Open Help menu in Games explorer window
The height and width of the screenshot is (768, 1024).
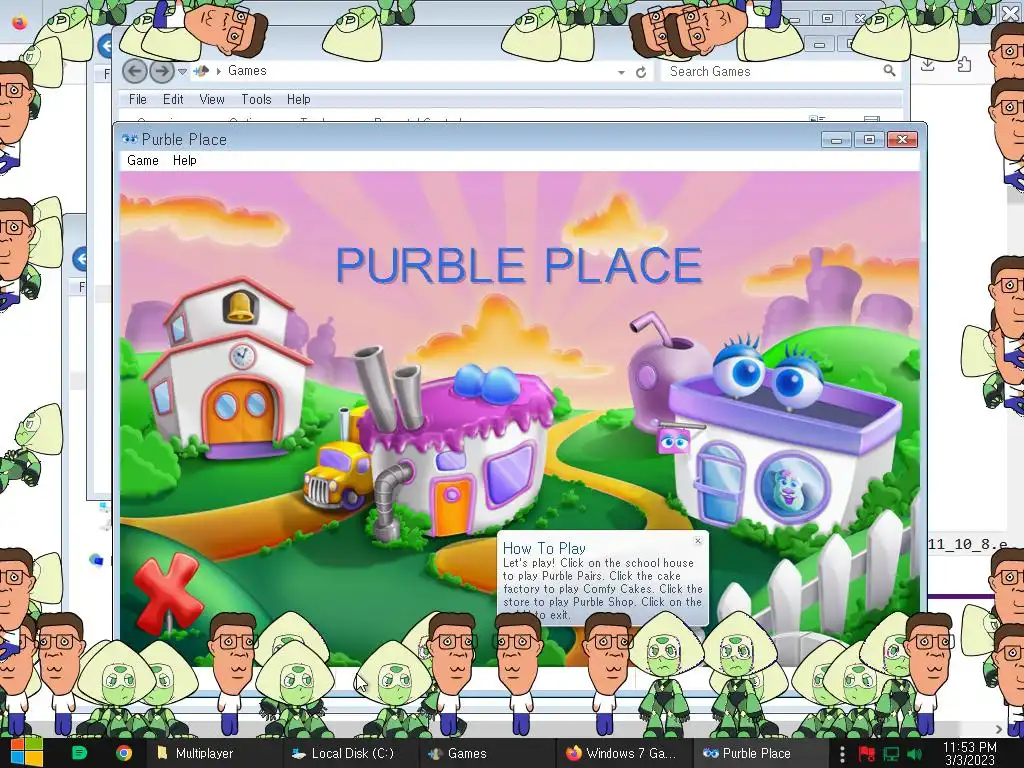pyautogui.click(x=298, y=99)
